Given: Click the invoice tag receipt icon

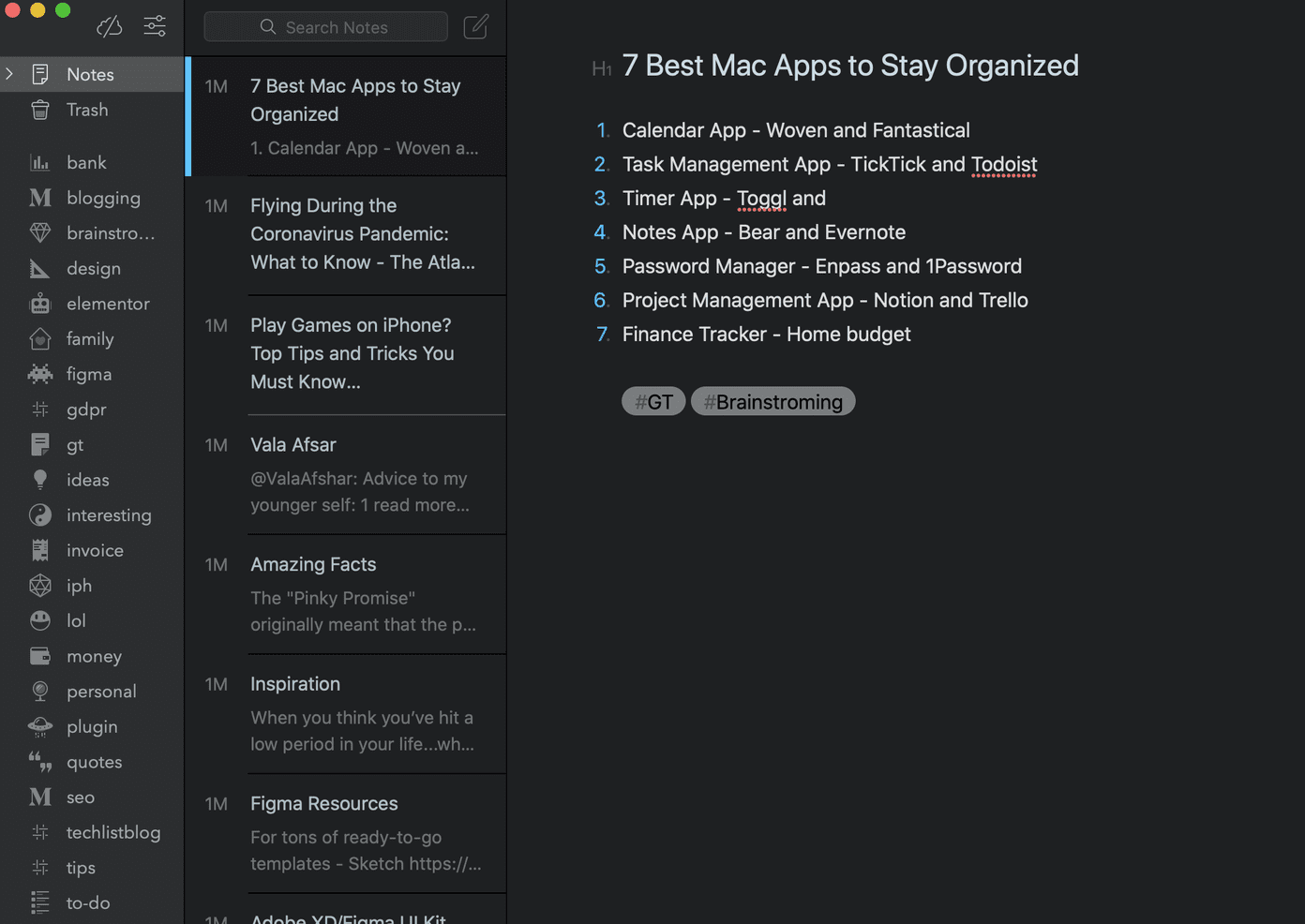Looking at the screenshot, I should pyautogui.click(x=40, y=550).
